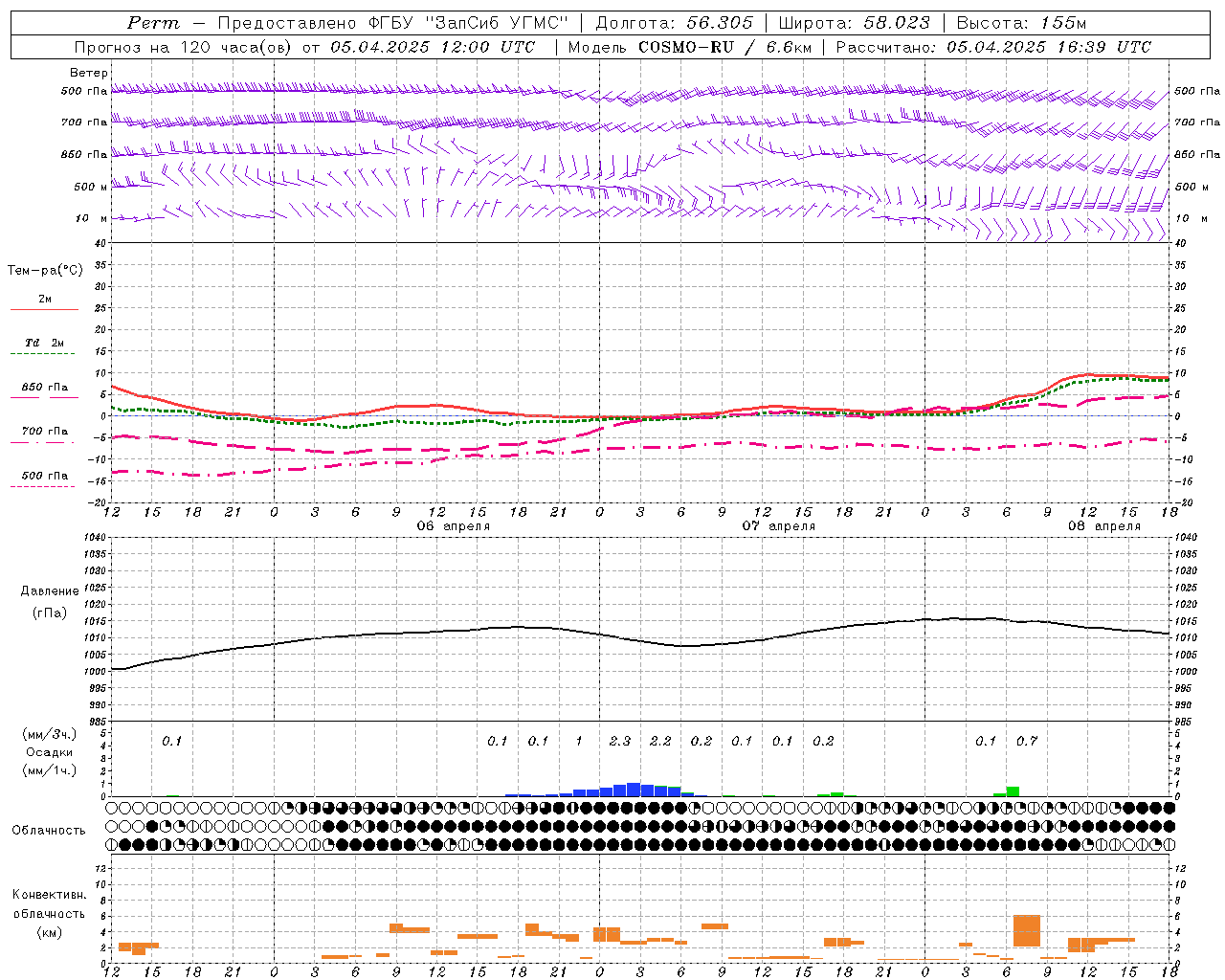
Task: Select the 'Осадки' precipitation label
Action: click(x=50, y=752)
